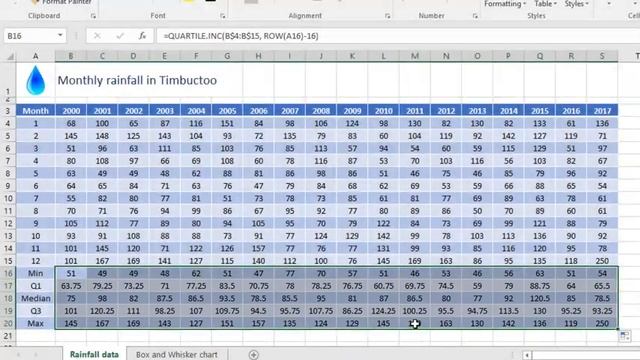Viewport: 640px width, 360px height.
Task: Switch to the Rainfall data sheet tab
Action: (x=94, y=354)
